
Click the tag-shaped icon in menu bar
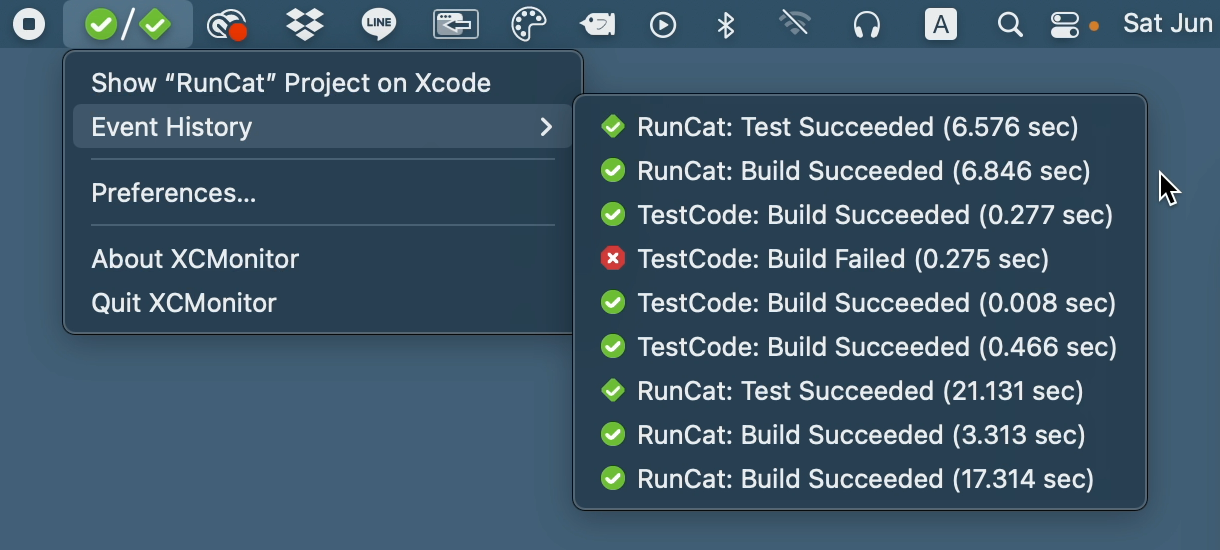click(x=597, y=24)
